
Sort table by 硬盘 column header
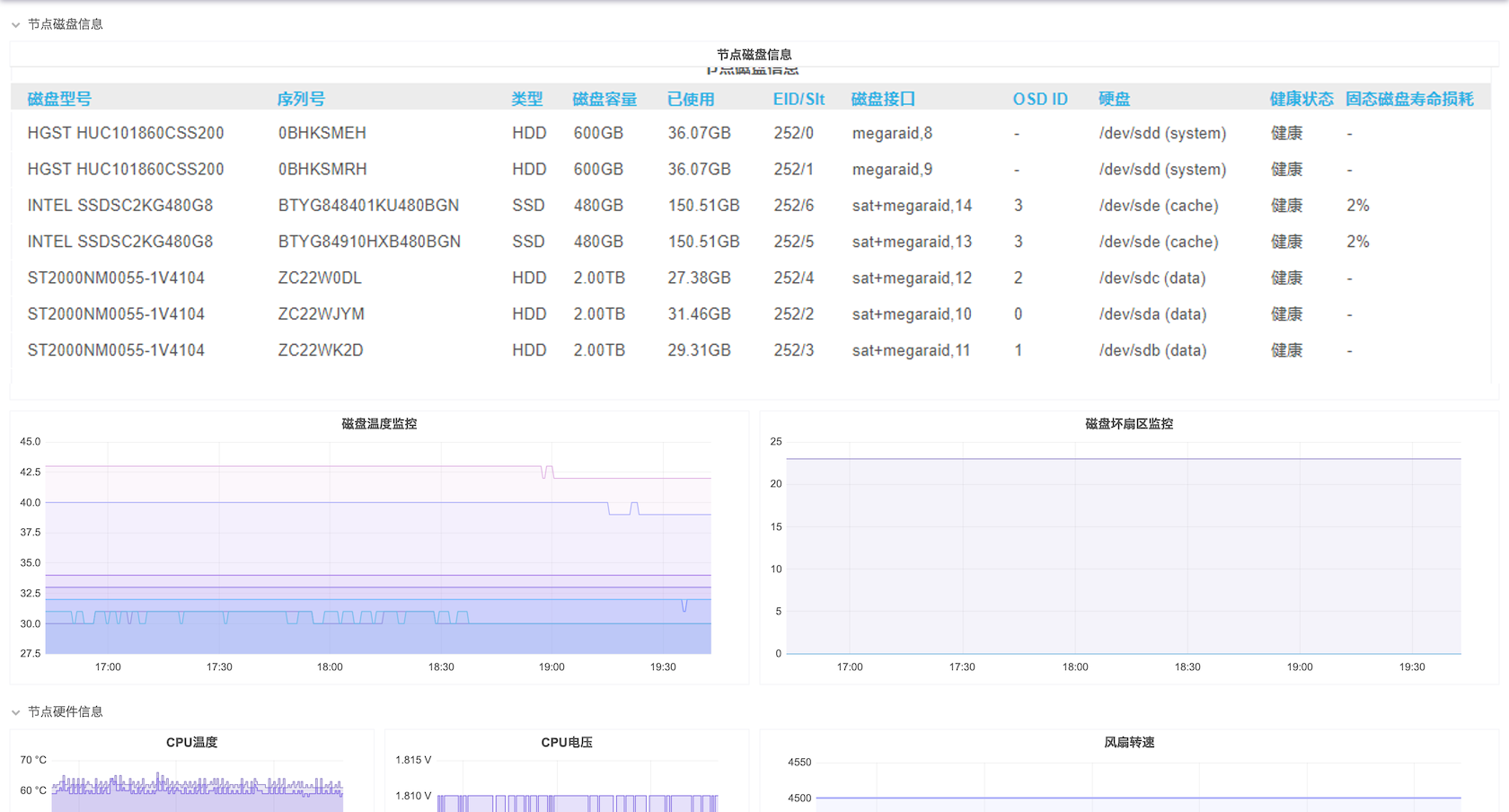pyautogui.click(x=1114, y=99)
